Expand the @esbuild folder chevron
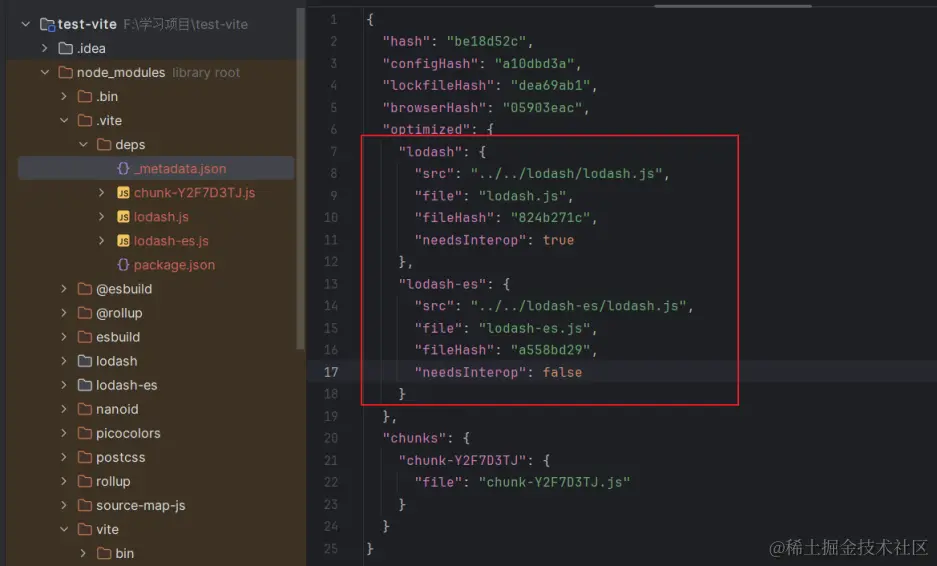The image size is (937, 566). [64, 289]
